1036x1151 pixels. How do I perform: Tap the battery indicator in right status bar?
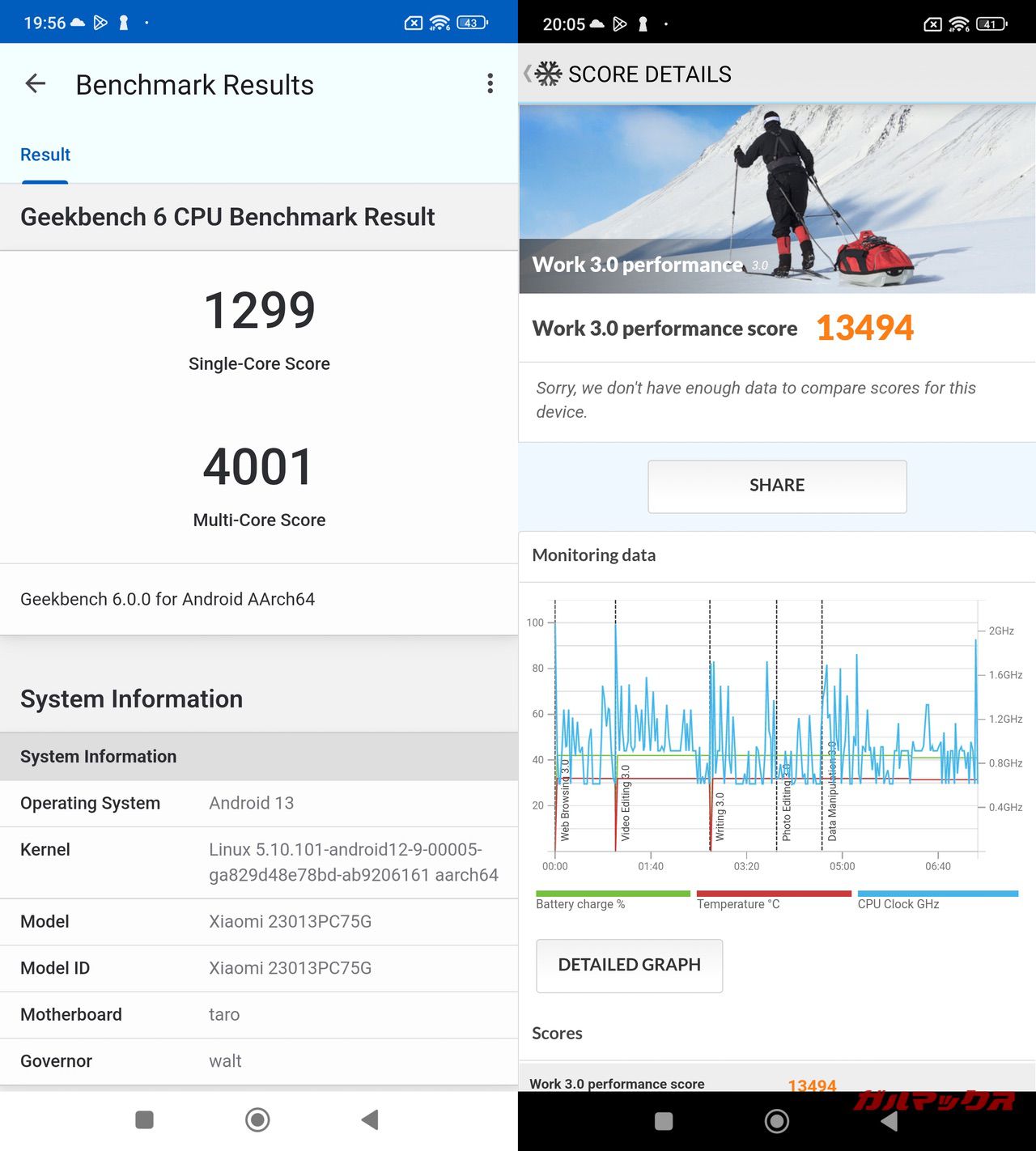(x=991, y=23)
